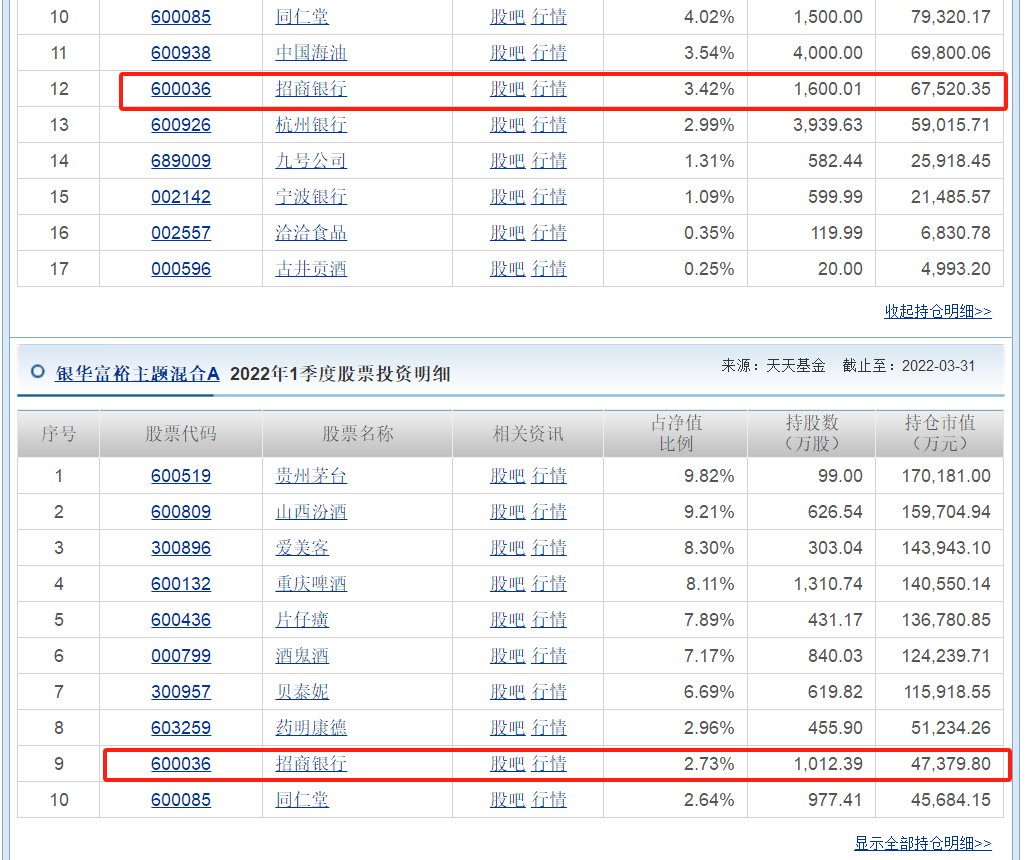Image resolution: width=1027 pixels, height=860 pixels.
Task: Open 宁波银行 stock name link
Action: click(311, 196)
